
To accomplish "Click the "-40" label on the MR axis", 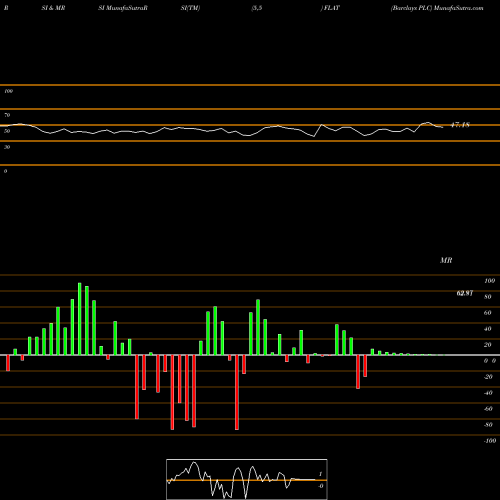I will click(x=488, y=393).
